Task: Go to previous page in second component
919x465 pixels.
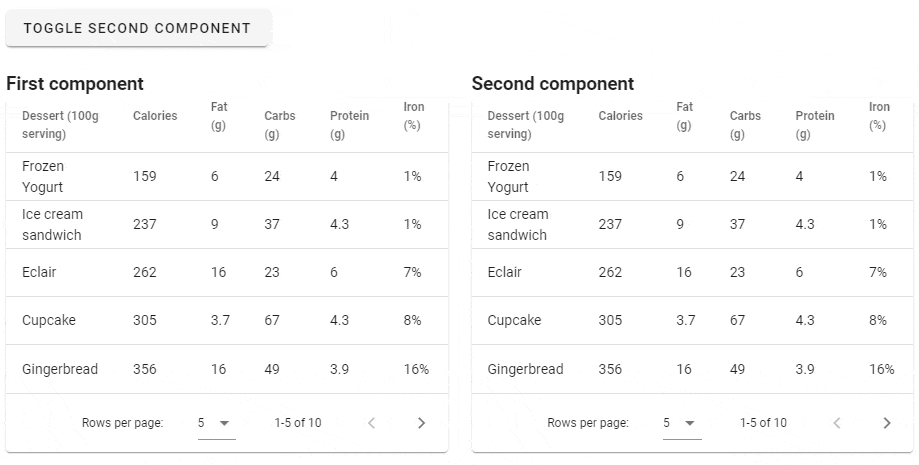Action: 837,423
